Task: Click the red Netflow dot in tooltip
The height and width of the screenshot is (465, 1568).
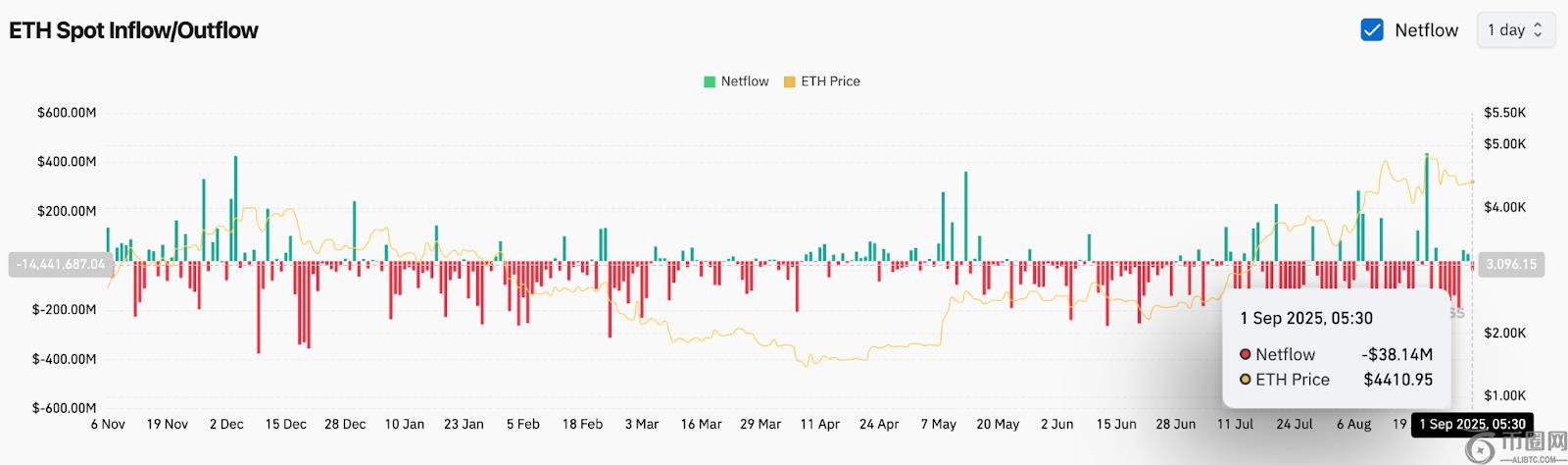Action: (x=1246, y=354)
